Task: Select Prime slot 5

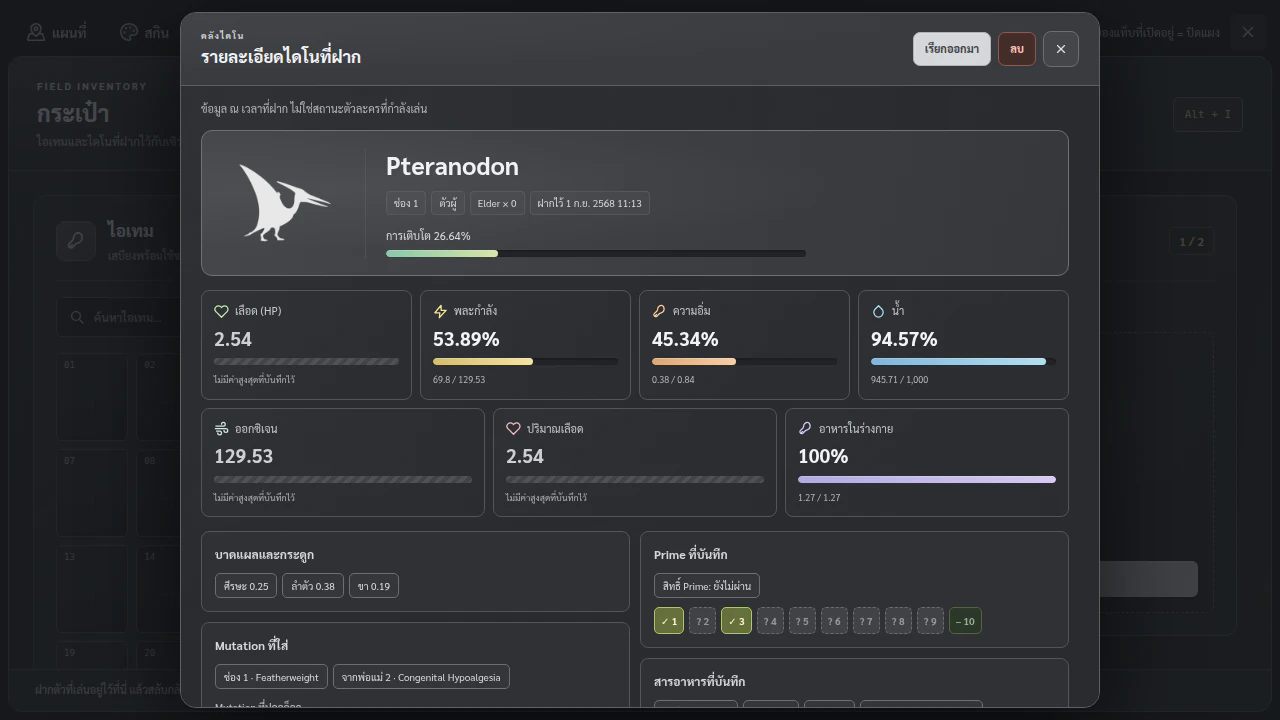Action: coord(802,621)
